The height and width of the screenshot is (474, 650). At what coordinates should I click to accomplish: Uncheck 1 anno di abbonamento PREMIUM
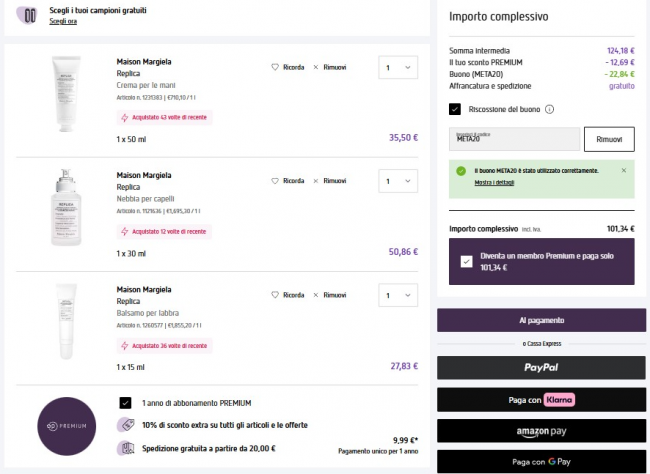125,403
